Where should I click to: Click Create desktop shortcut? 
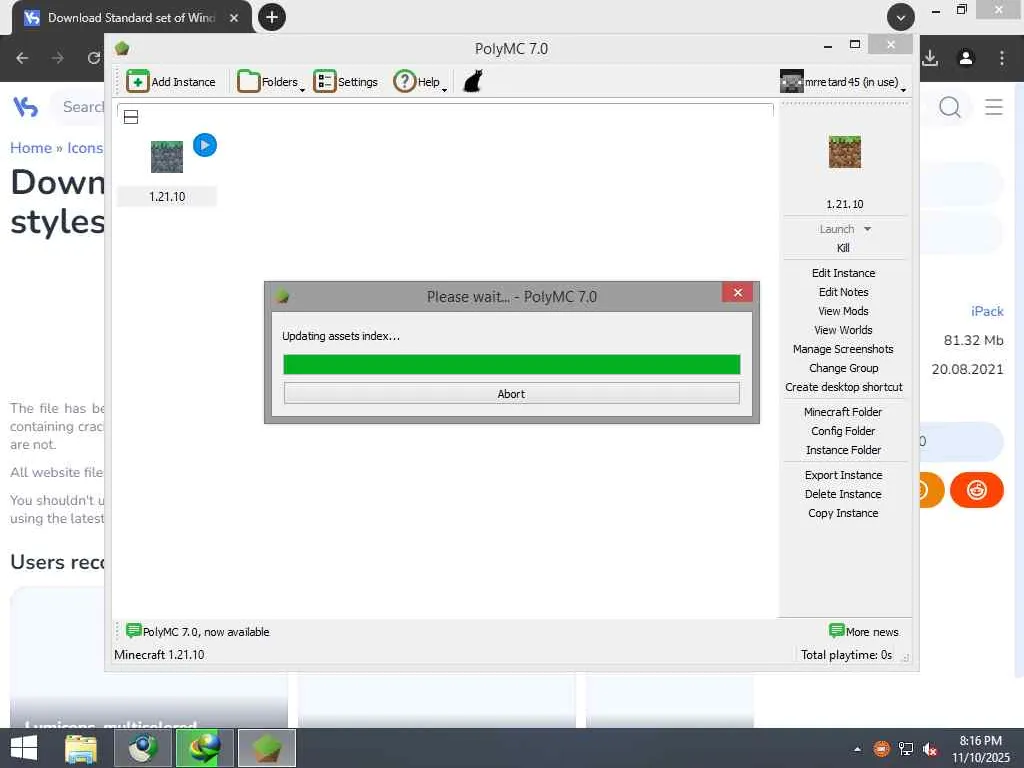point(843,387)
